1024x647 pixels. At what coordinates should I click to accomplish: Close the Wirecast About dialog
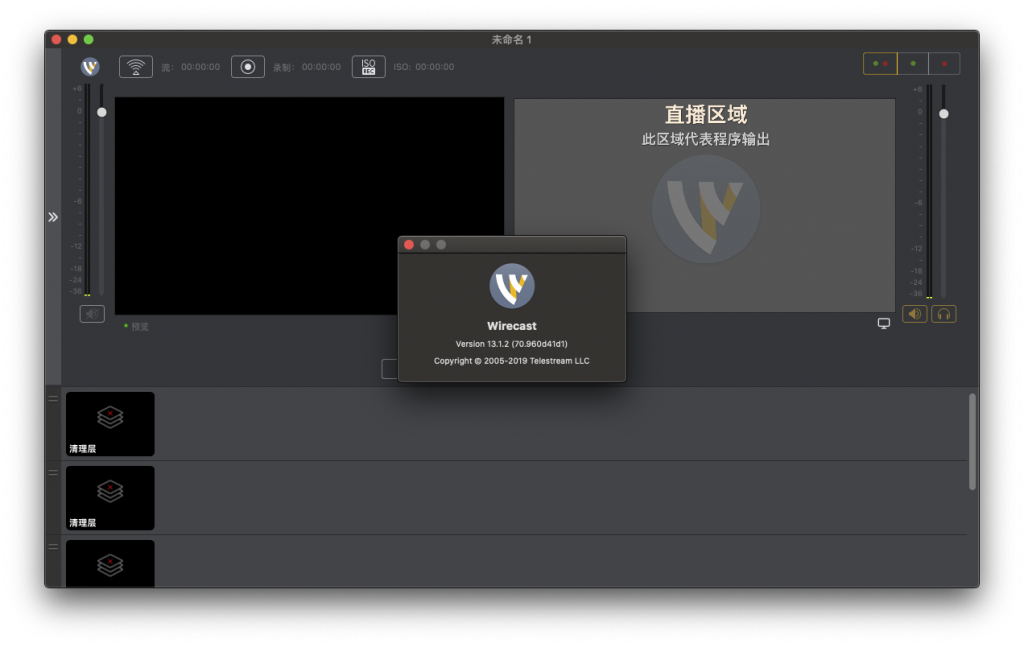coord(409,244)
